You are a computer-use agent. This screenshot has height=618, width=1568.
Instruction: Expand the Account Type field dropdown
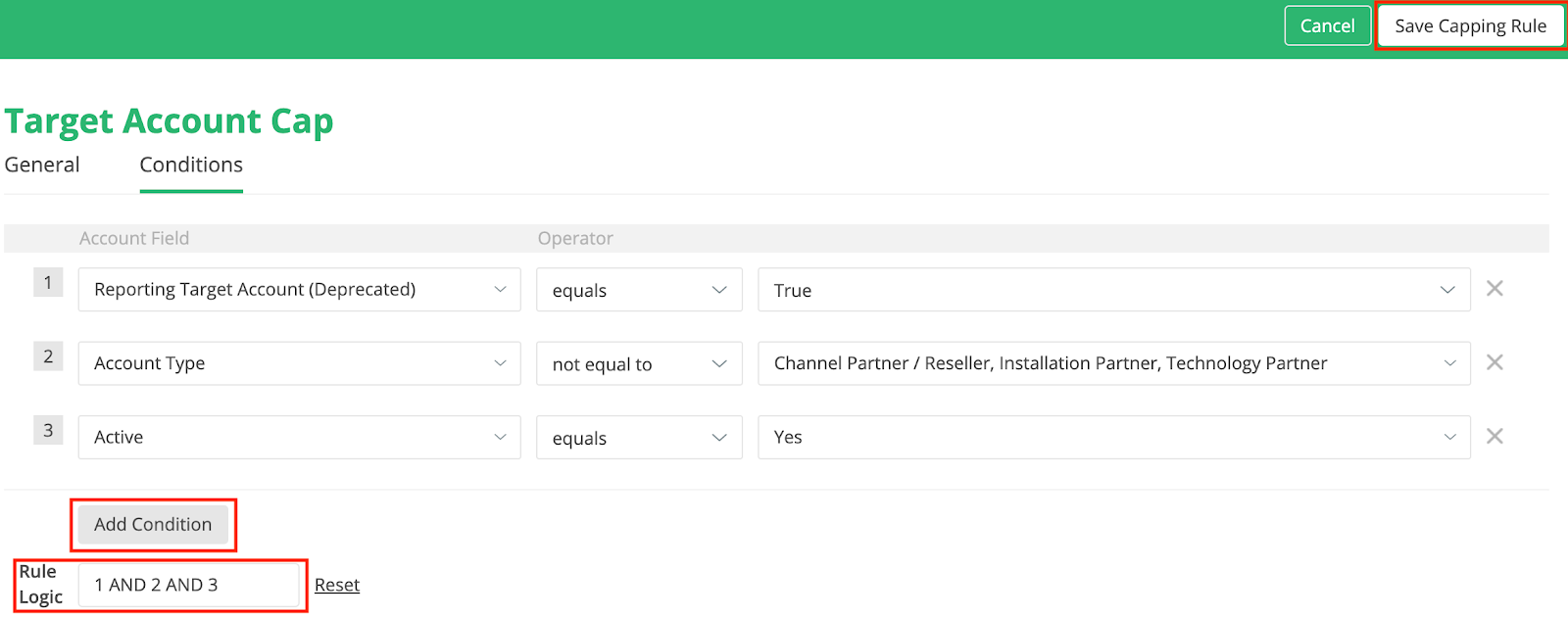pos(299,363)
